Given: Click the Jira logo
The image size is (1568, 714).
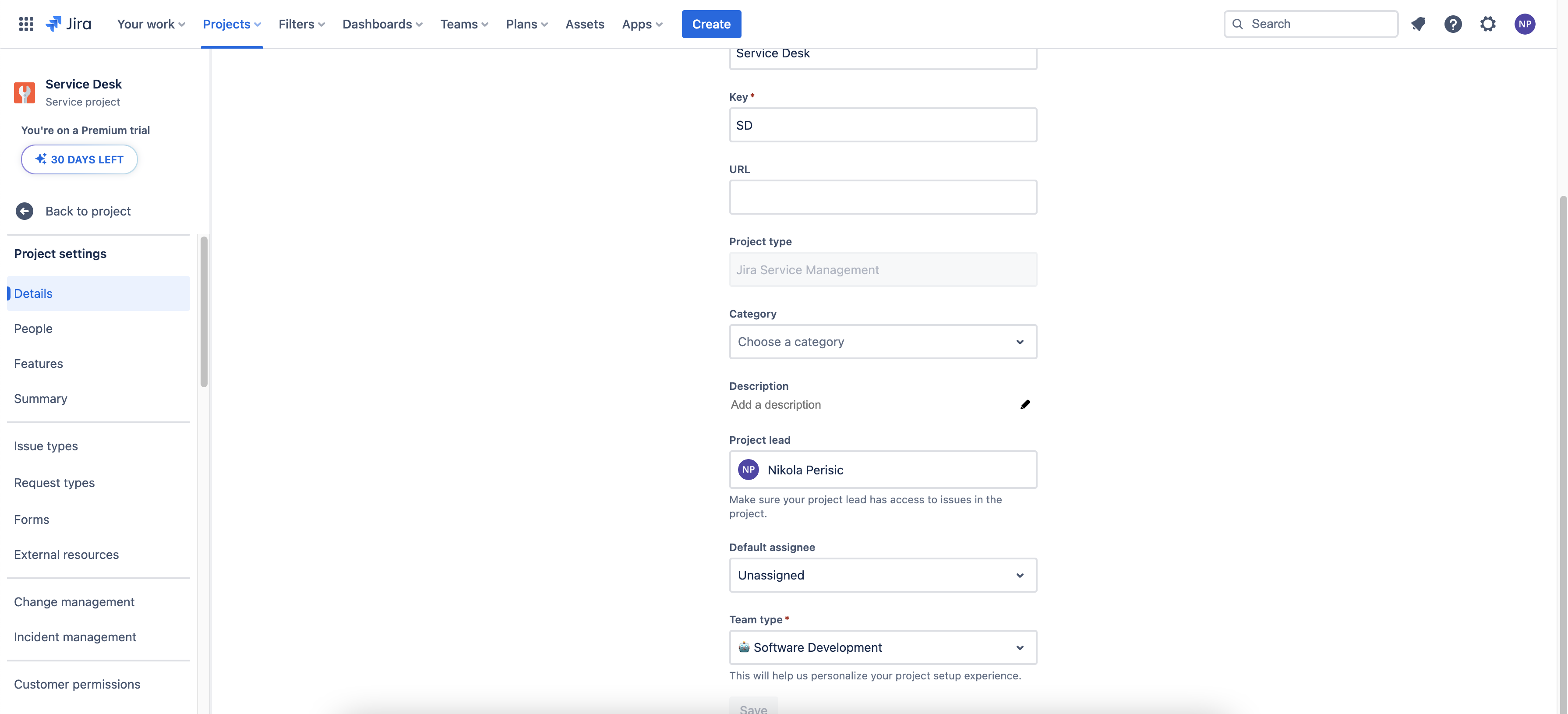Looking at the screenshot, I should 68,24.
